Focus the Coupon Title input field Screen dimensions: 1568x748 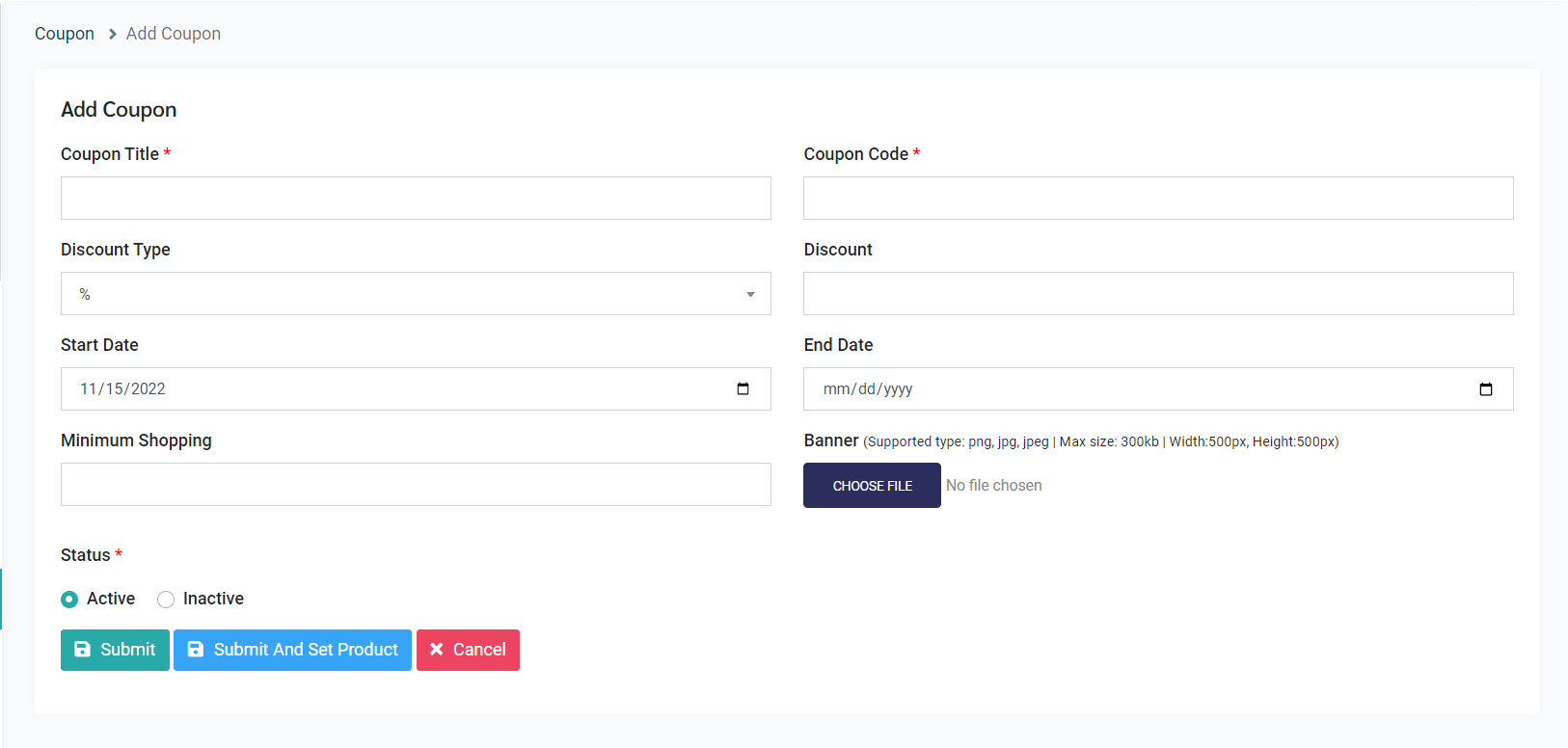point(416,199)
